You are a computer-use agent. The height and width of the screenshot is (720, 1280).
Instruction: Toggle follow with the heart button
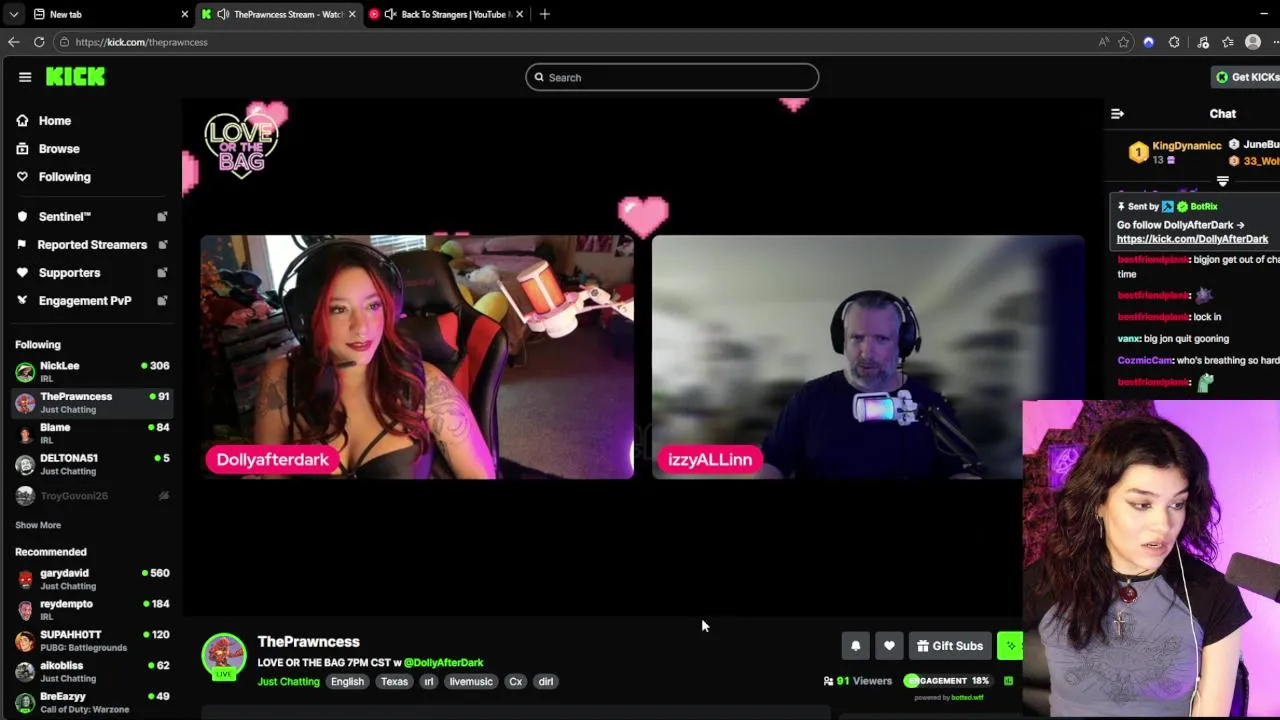coord(889,646)
